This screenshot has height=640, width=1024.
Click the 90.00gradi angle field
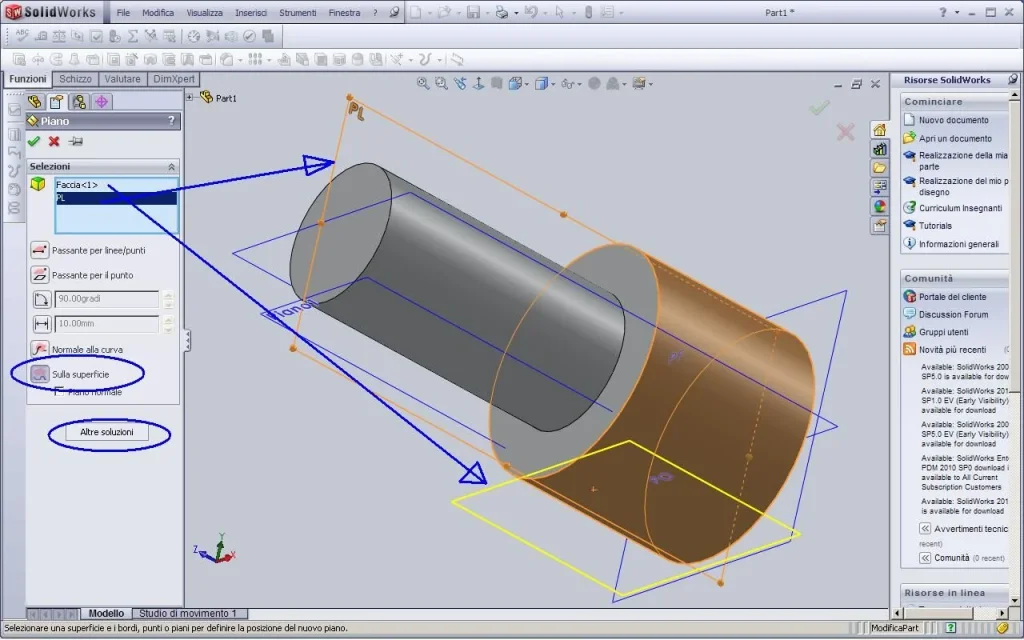click(106, 299)
